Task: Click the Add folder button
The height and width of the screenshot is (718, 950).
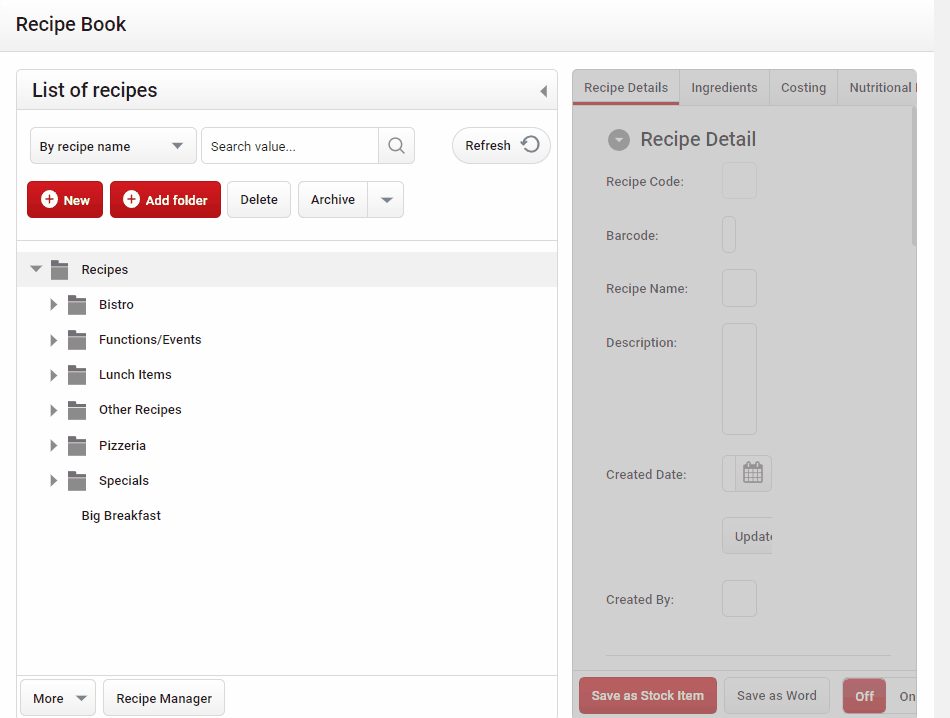Action: [165, 199]
